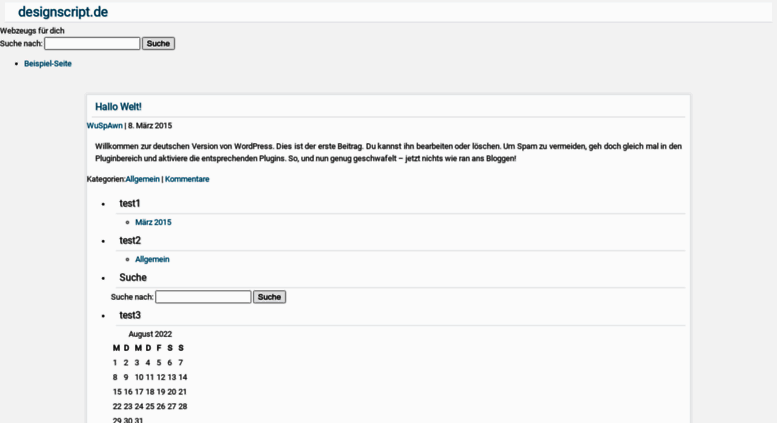Image resolution: width=777 pixels, height=423 pixels.
Task: Open the Allgemein category under Kategorien
Action: click(x=143, y=179)
